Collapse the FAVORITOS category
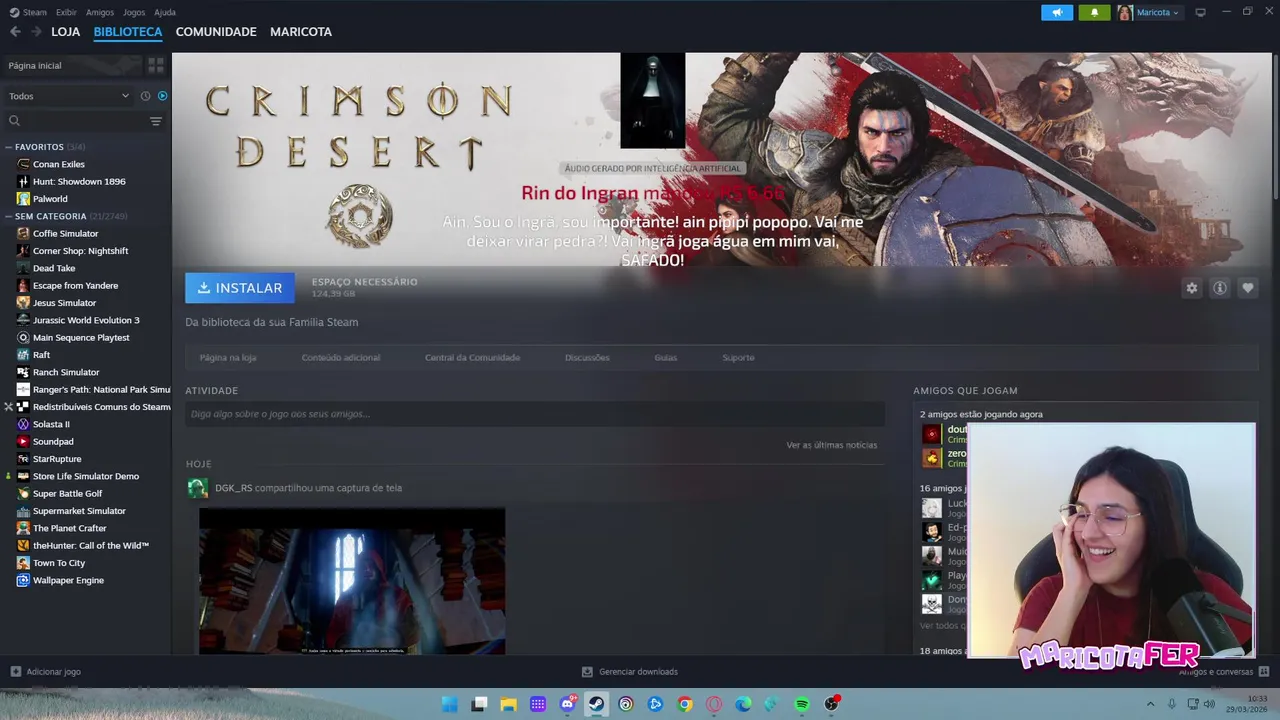The width and height of the screenshot is (1280, 720). [x=8, y=147]
